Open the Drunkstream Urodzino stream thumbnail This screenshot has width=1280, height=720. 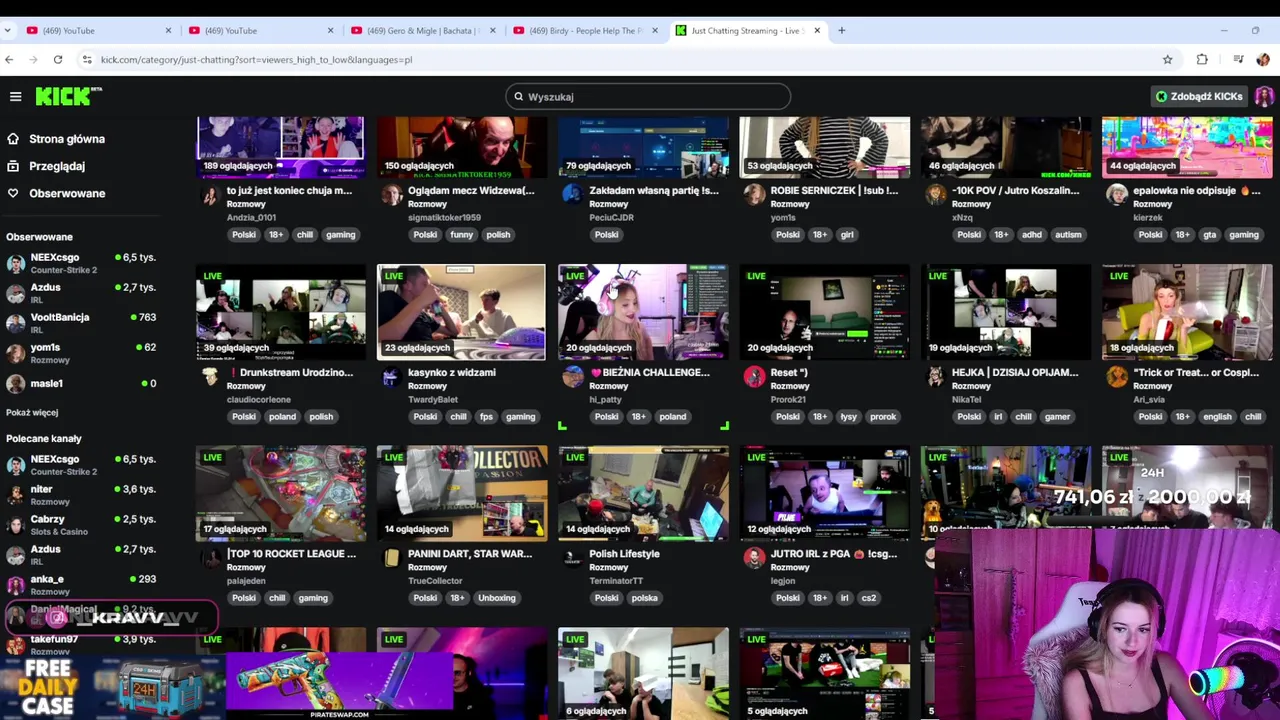(281, 312)
